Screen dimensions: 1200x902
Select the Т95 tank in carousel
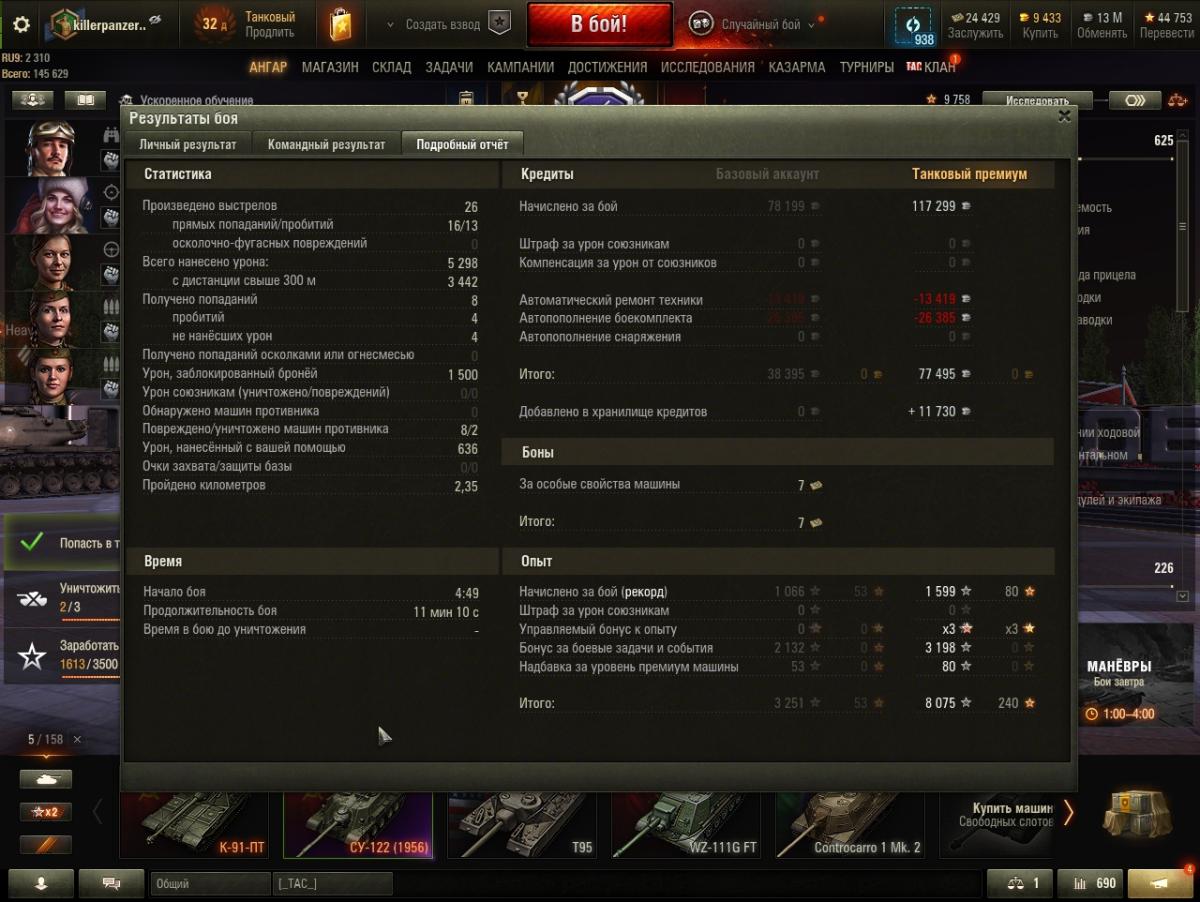521,824
